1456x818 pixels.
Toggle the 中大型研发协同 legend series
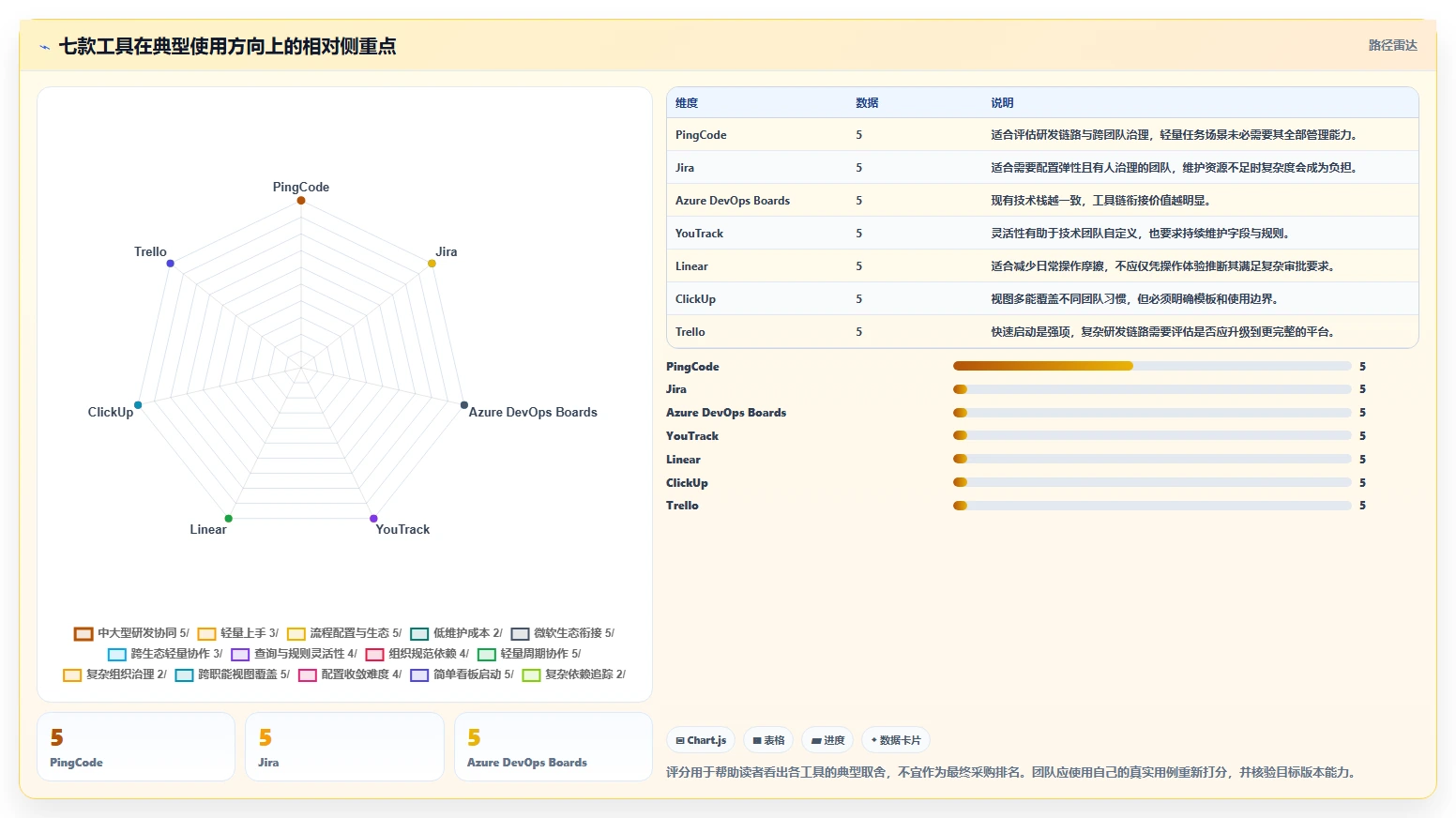tap(131, 633)
